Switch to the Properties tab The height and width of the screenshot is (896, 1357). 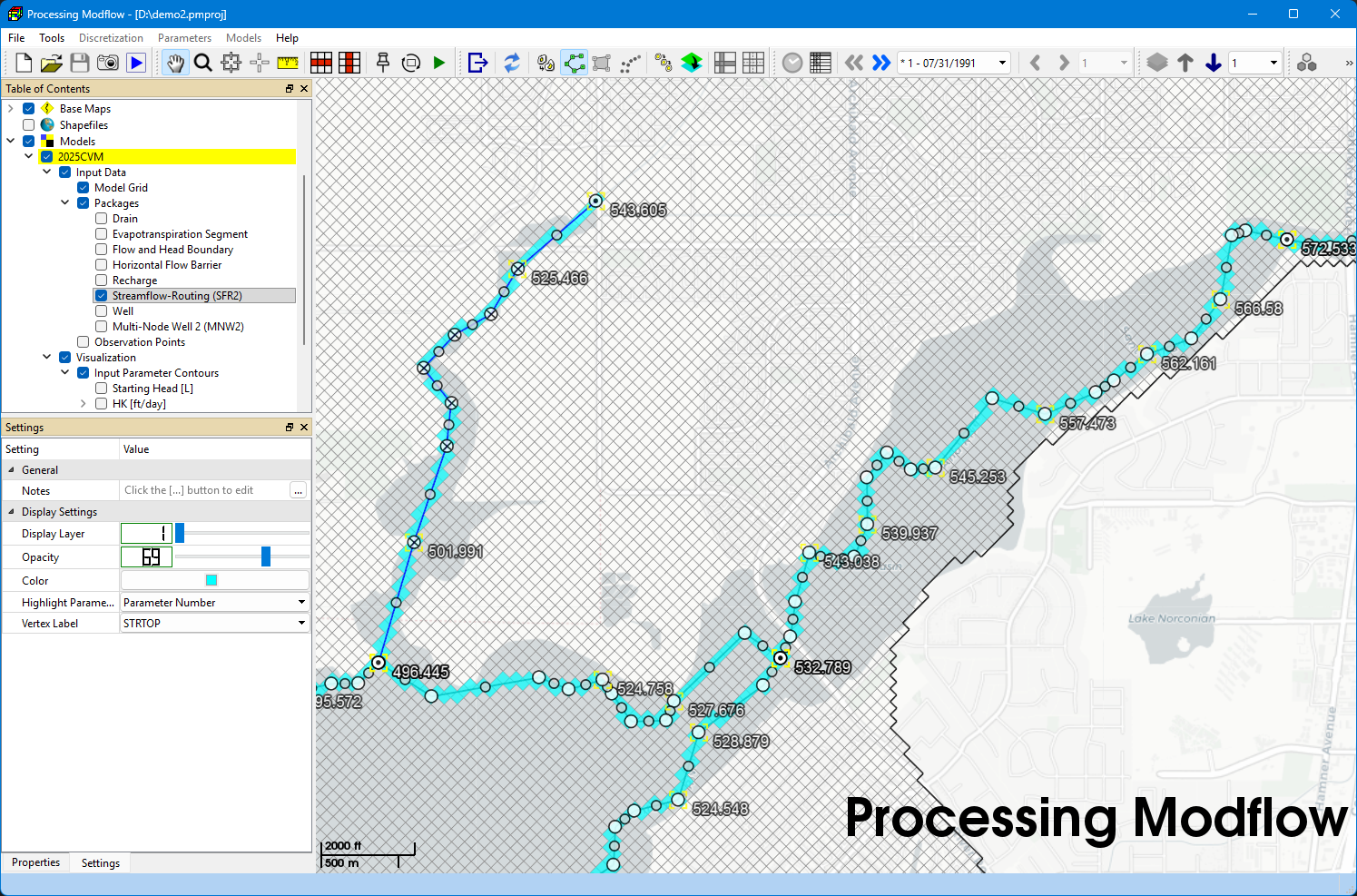[36, 862]
